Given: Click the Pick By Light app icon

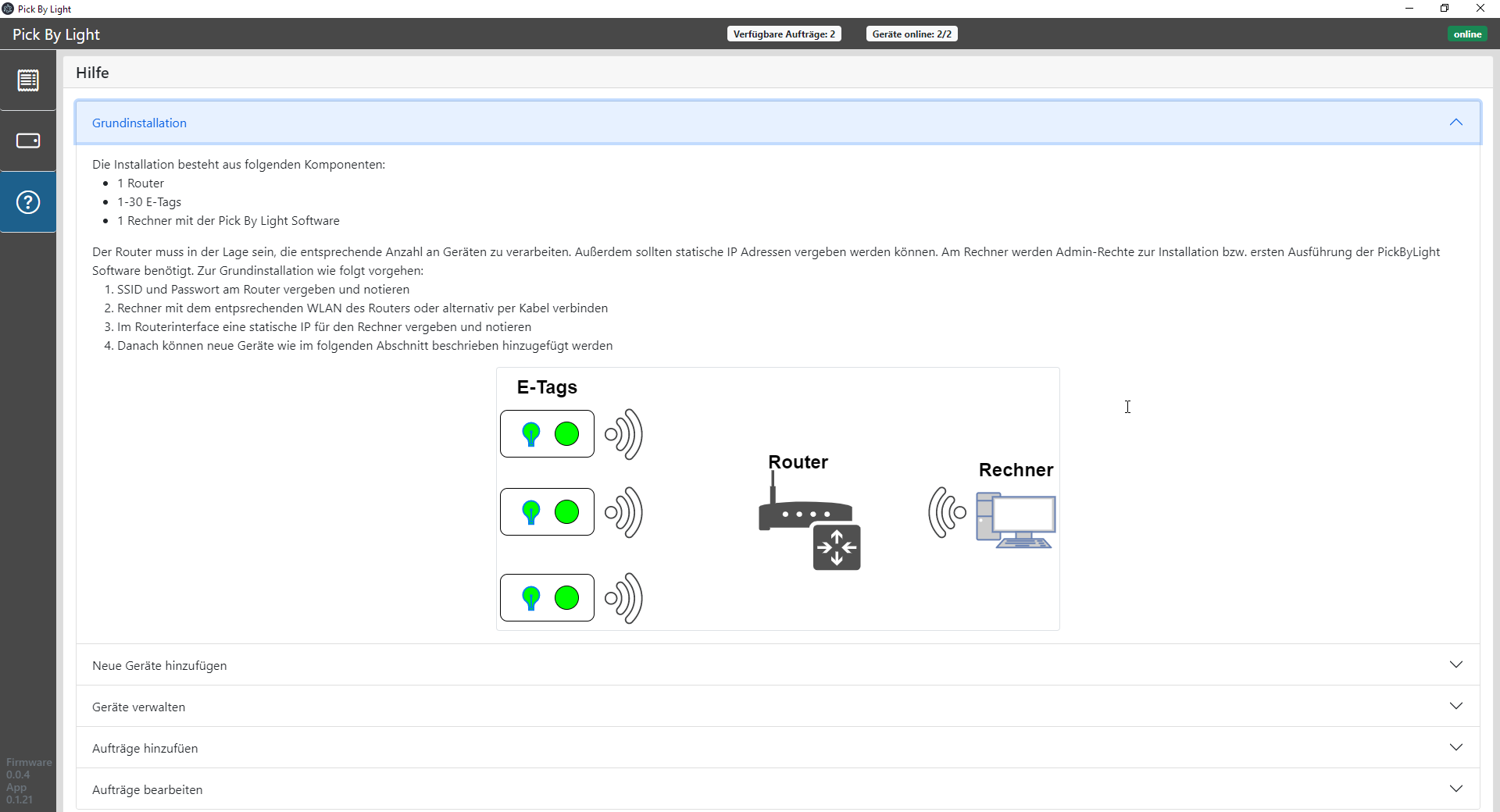Looking at the screenshot, I should [8, 9].
